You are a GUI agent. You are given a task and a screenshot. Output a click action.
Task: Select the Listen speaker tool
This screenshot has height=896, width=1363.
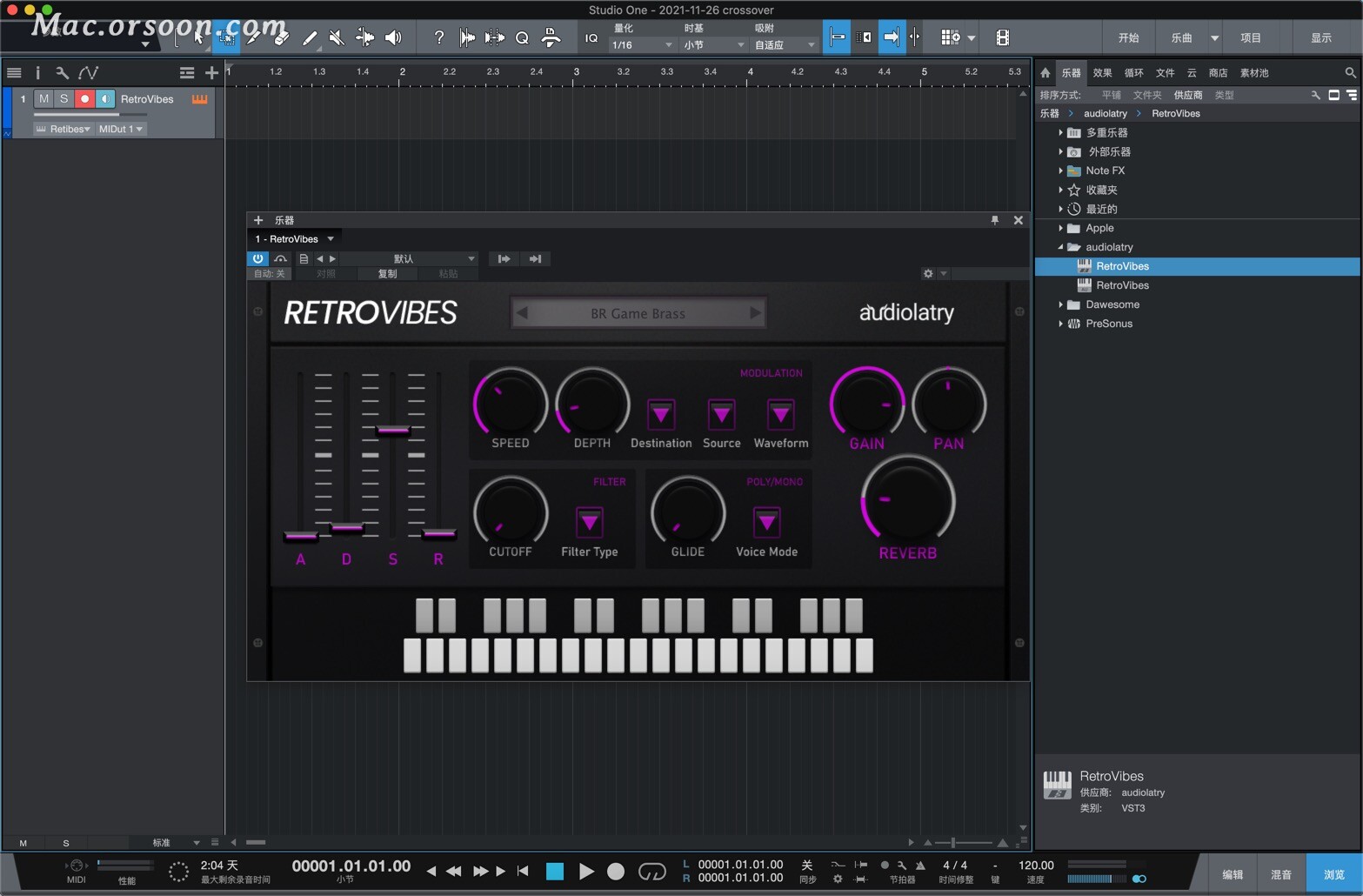coord(393,37)
